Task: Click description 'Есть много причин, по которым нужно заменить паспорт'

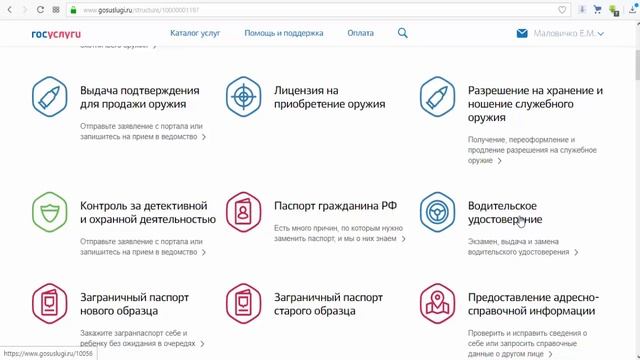Action: [x=338, y=233]
